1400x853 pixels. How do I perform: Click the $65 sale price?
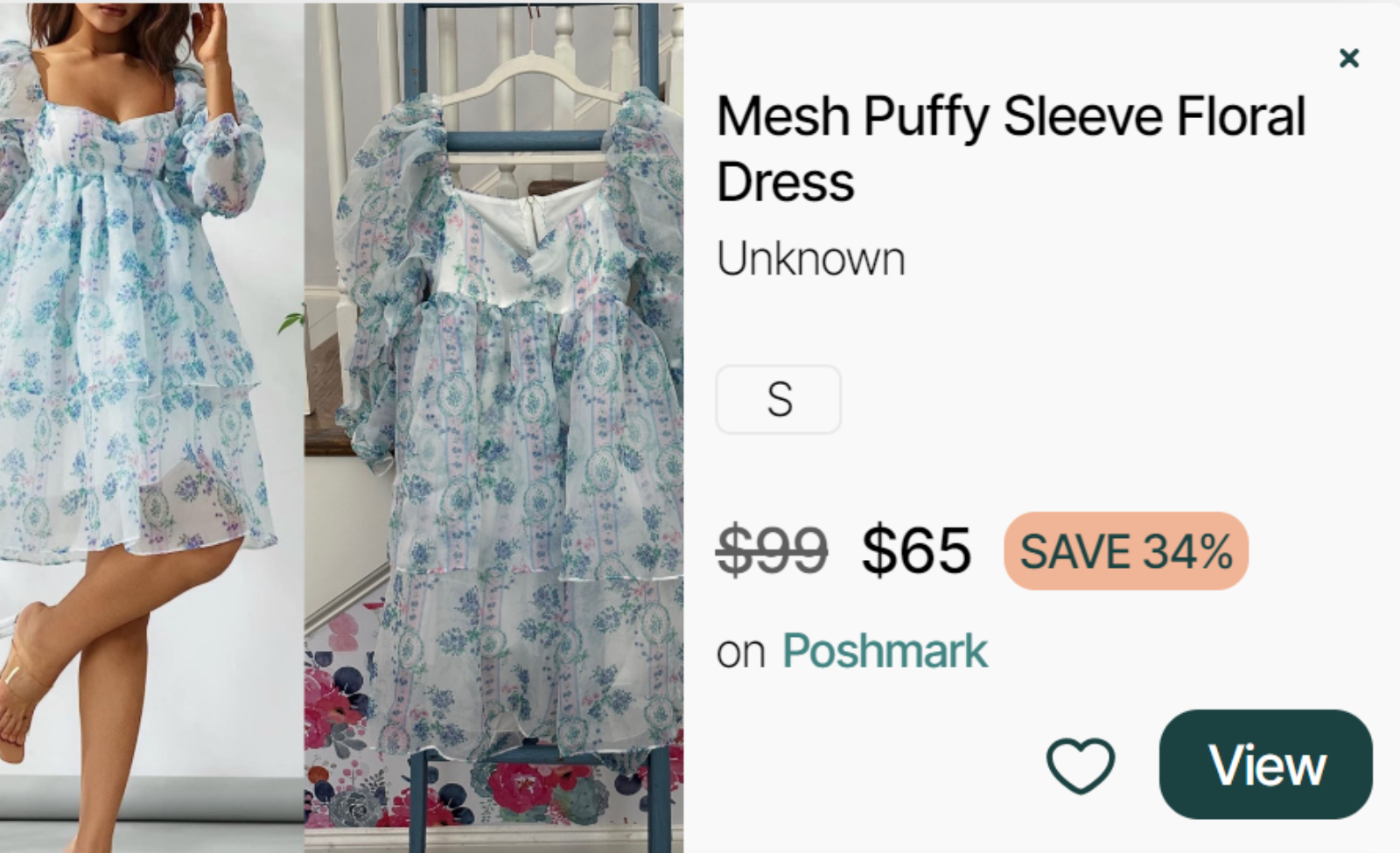(916, 551)
